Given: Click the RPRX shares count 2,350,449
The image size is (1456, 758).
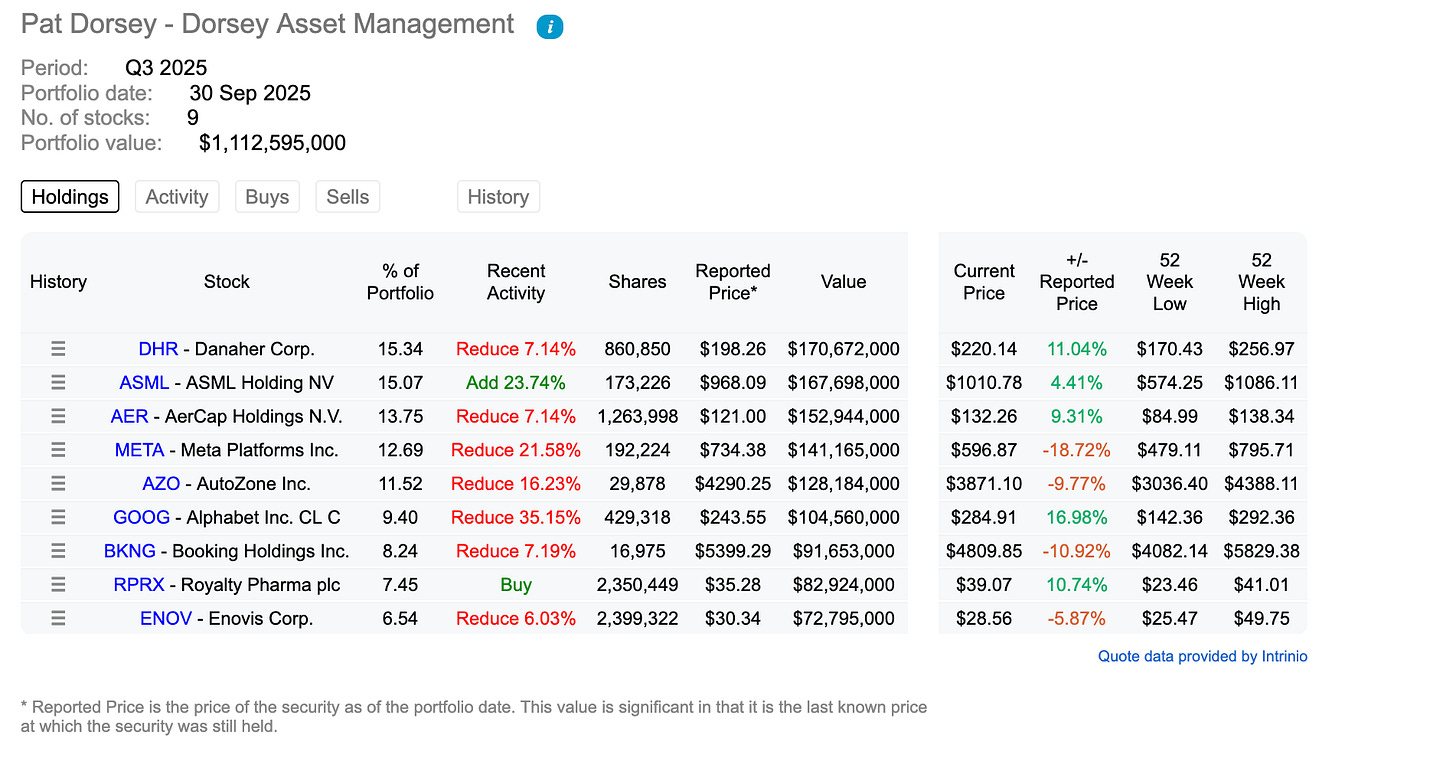Looking at the screenshot, I should (x=637, y=585).
